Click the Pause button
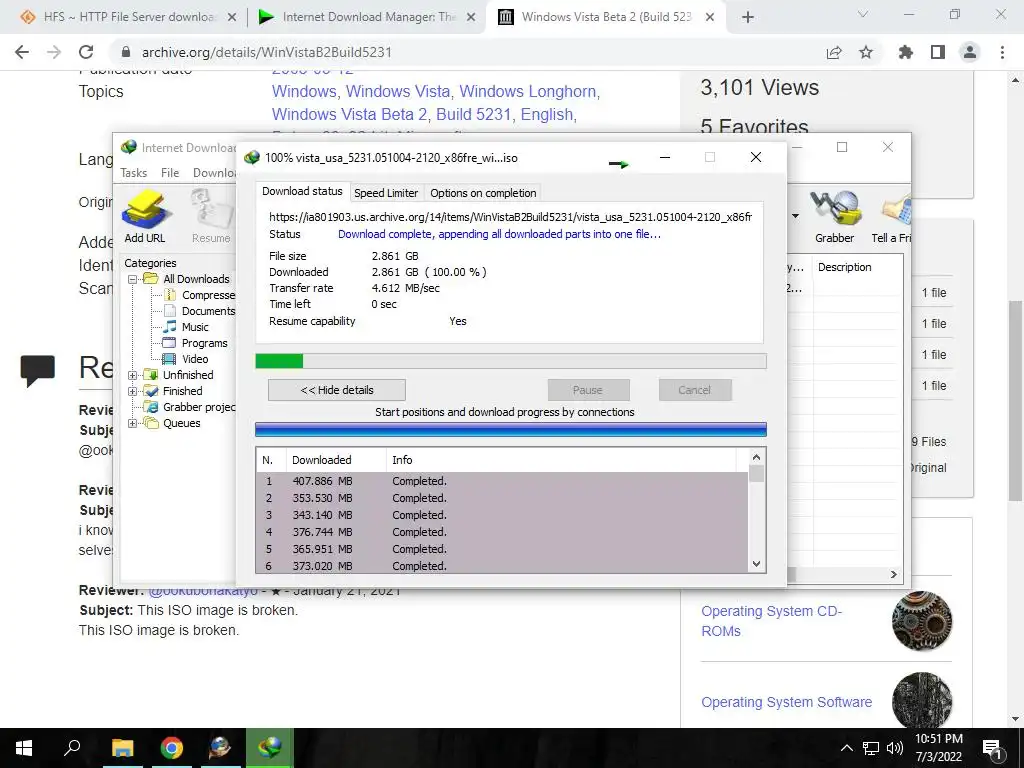This screenshot has height=768, width=1024. tap(588, 390)
